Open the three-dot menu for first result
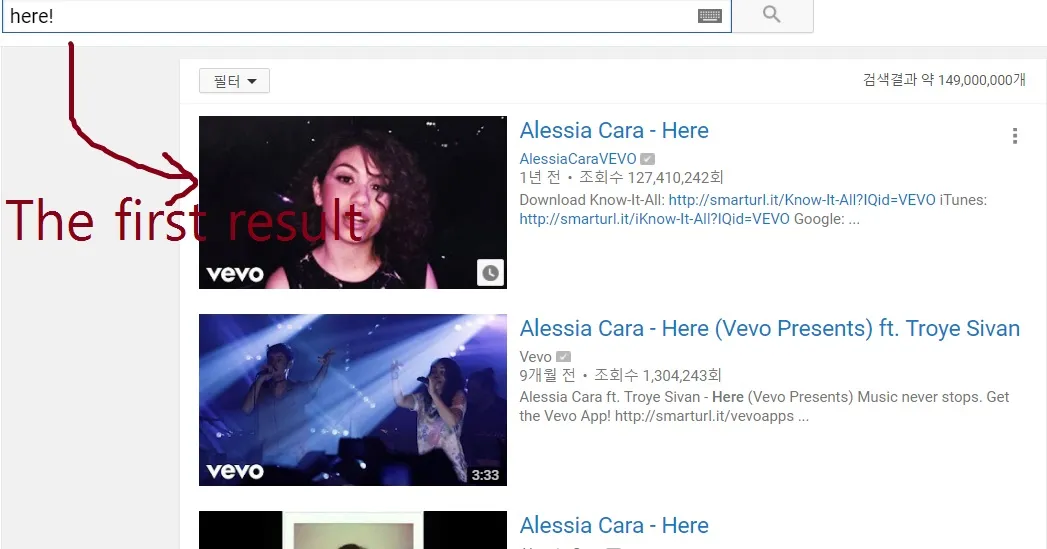Screen dimensions: 1047x549 [1015, 136]
